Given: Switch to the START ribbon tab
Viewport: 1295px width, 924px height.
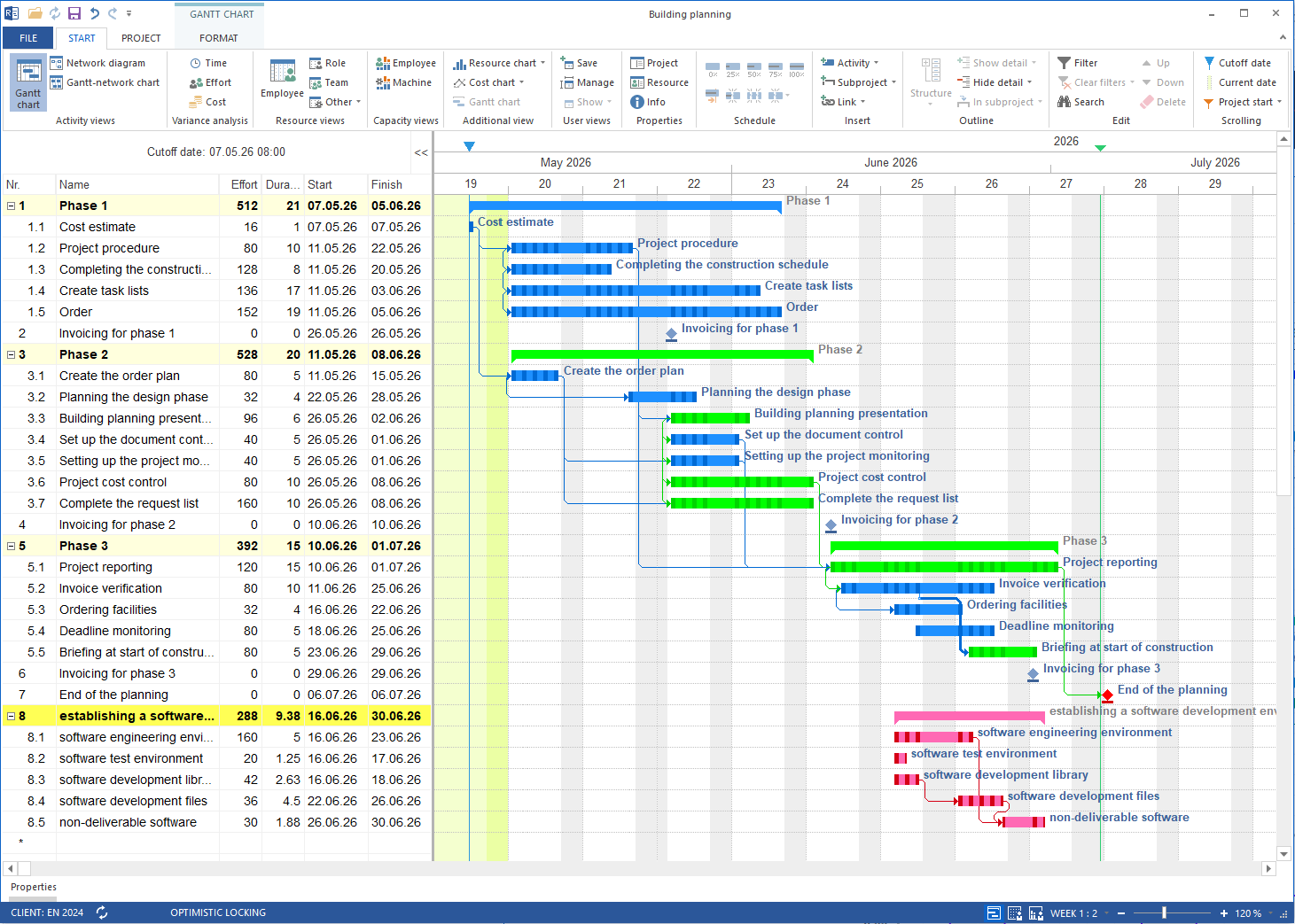Looking at the screenshot, I should pos(82,38).
